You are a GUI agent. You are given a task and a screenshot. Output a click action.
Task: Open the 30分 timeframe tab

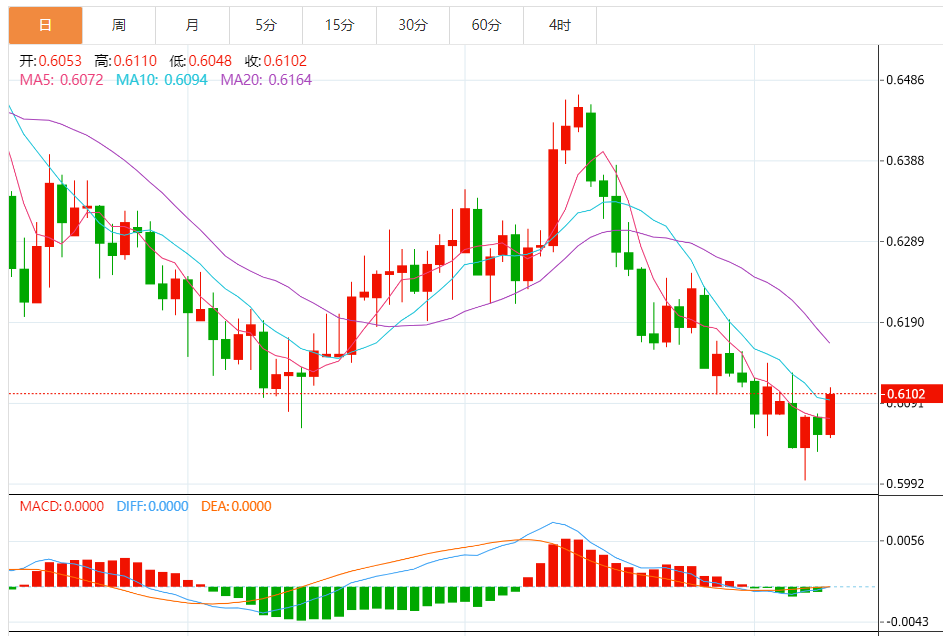pos(413,25)
